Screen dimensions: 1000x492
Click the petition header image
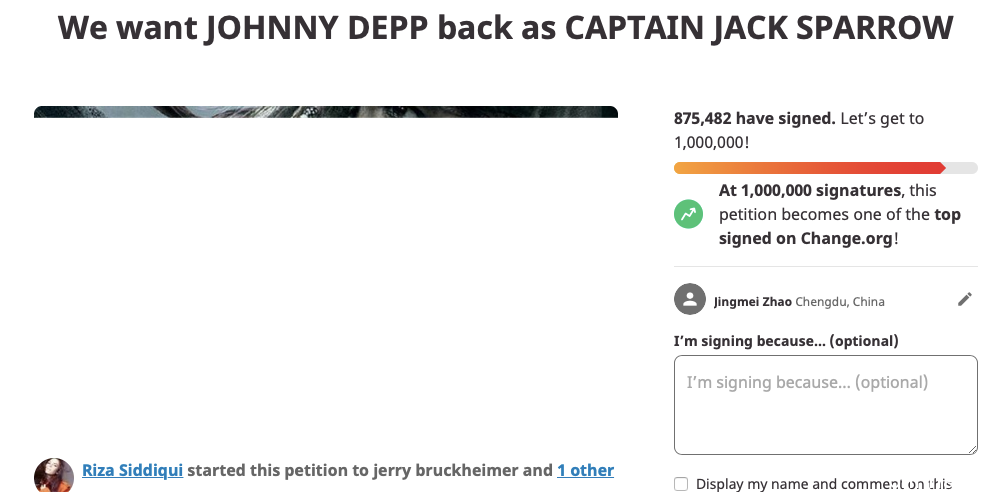coord(325,112)
